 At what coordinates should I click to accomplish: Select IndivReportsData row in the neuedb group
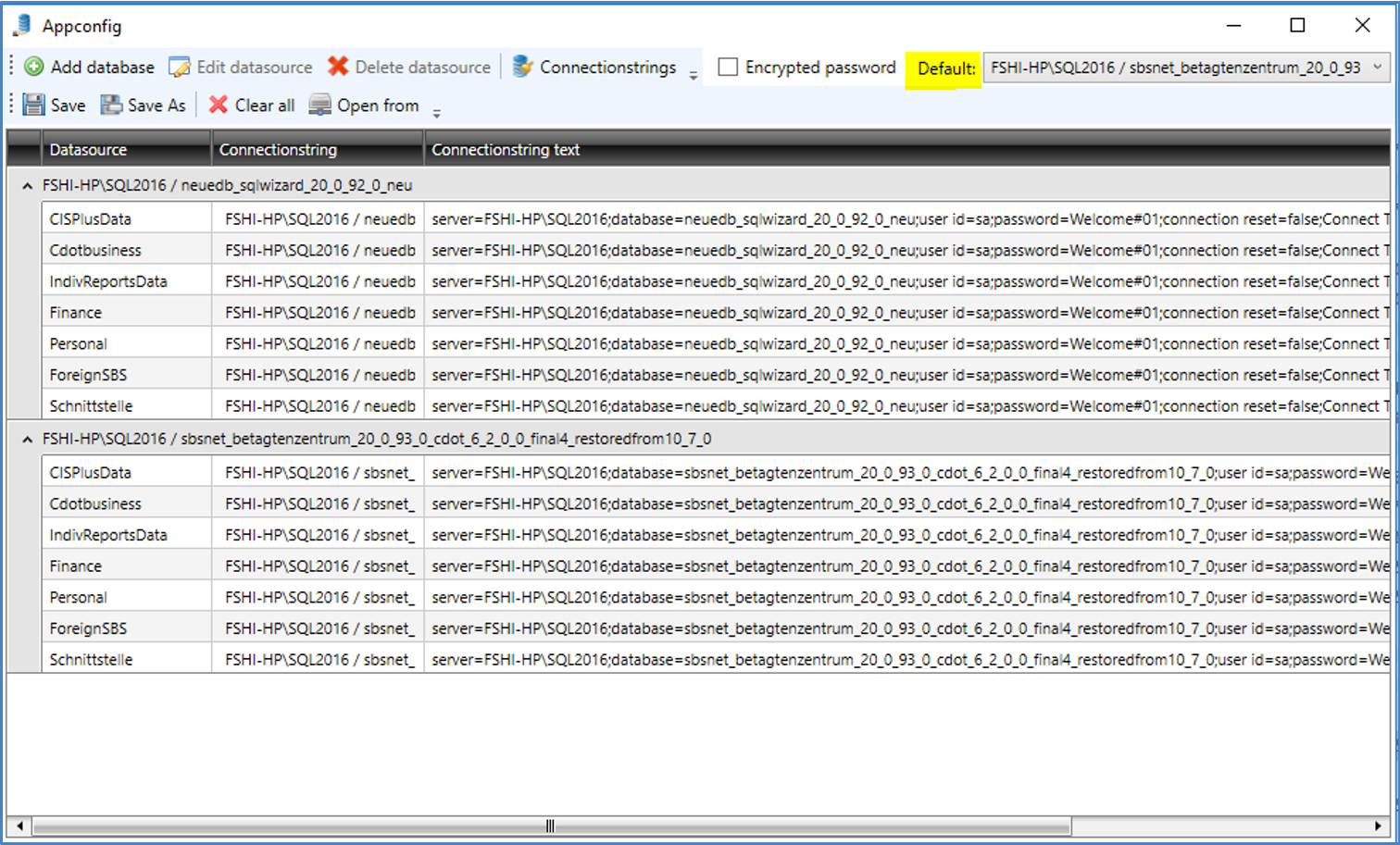coord(716,281)
